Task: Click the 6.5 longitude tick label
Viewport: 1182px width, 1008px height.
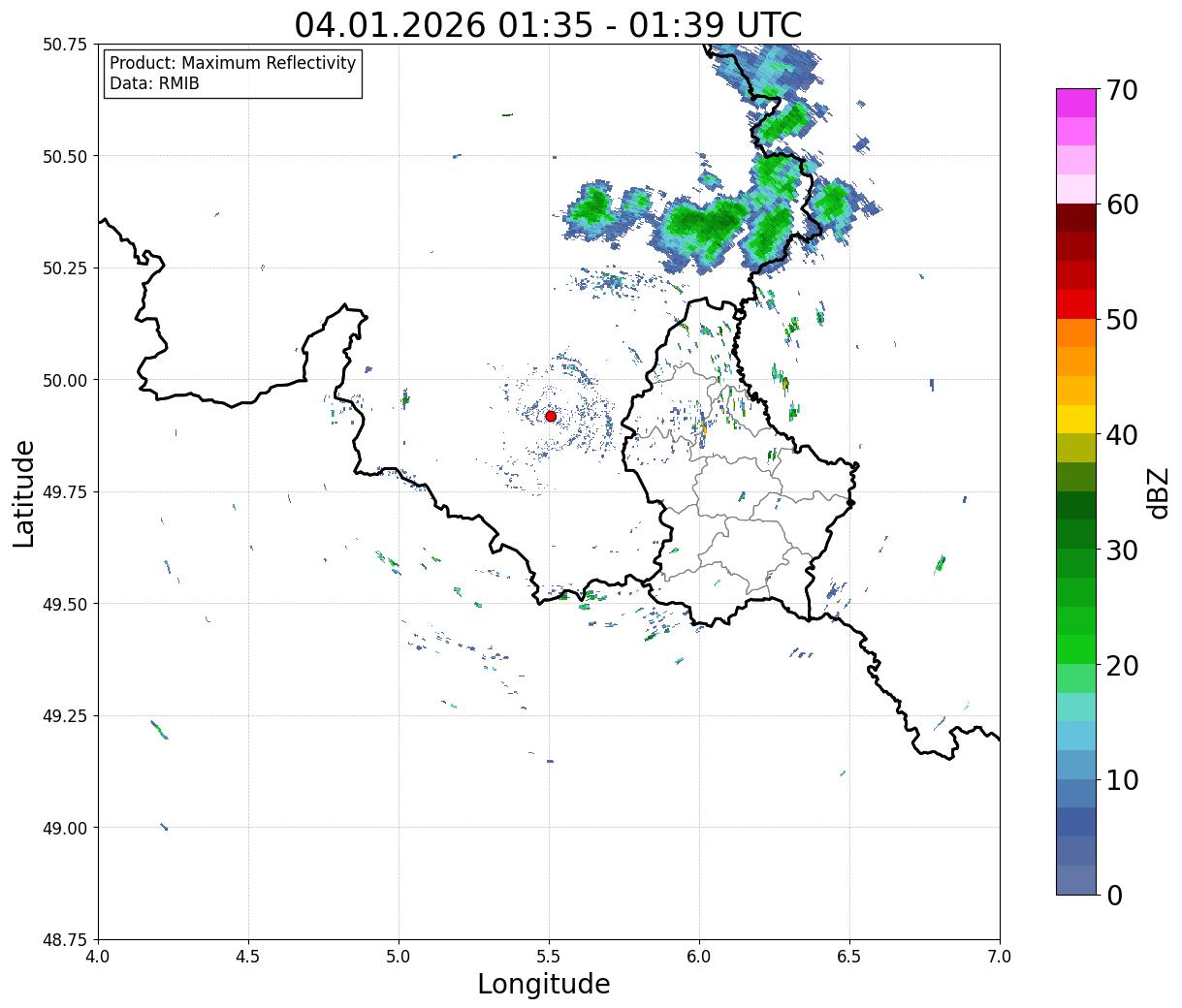Action: pos(849,957)
